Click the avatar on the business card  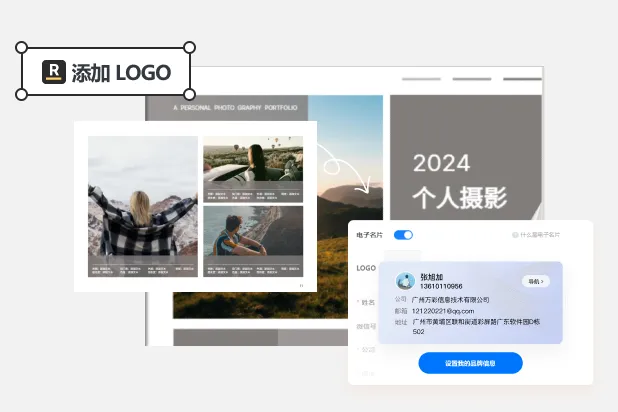405,282
